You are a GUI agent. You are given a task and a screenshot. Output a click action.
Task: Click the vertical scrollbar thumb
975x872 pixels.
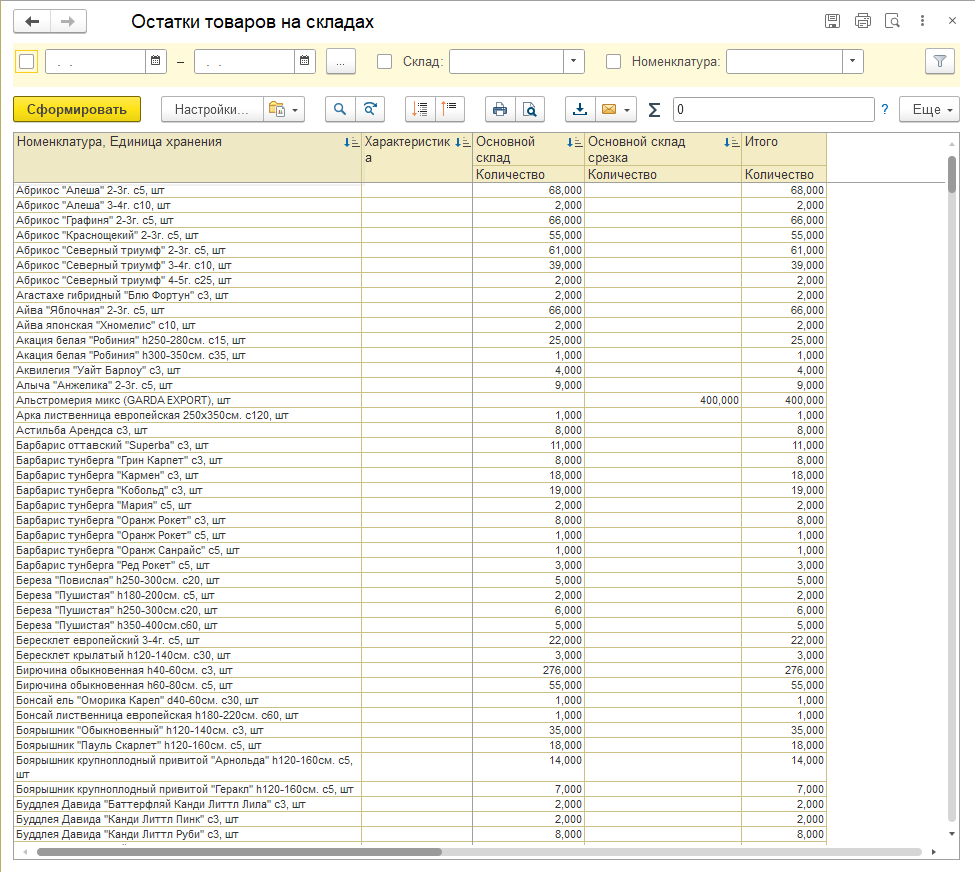[951, 175]
